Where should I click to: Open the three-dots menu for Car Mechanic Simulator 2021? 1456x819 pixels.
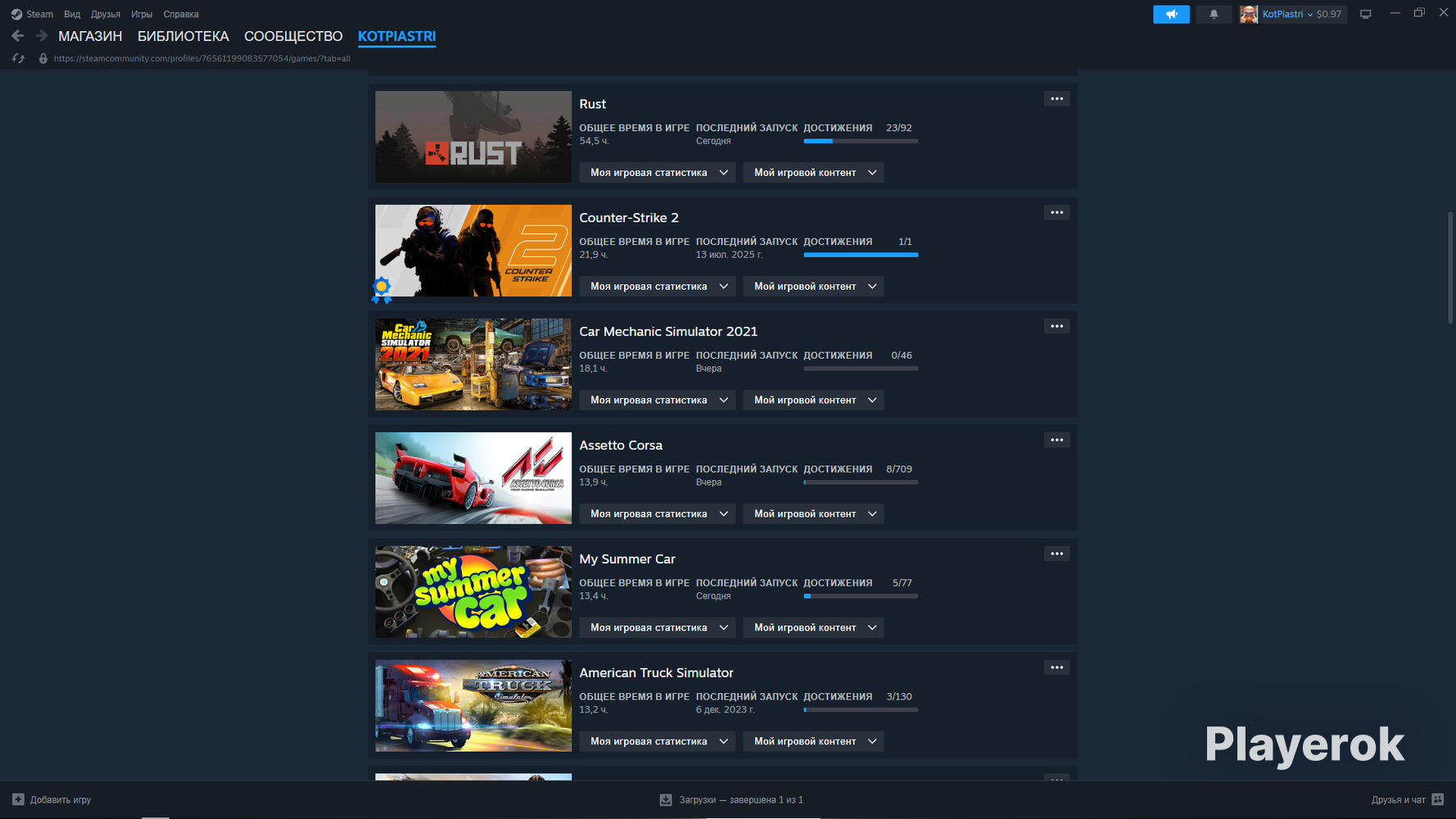pyautogui.click(x=1057, y=327)
